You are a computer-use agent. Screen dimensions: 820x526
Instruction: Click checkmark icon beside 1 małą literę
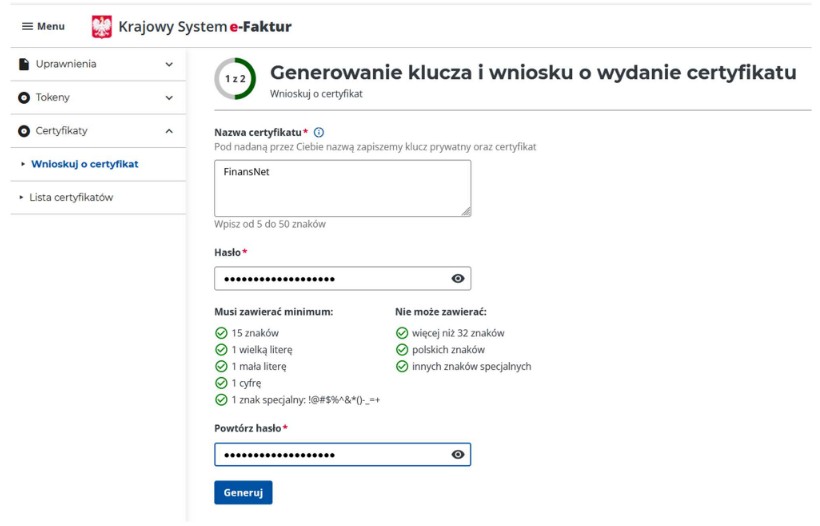click(221, 367)
